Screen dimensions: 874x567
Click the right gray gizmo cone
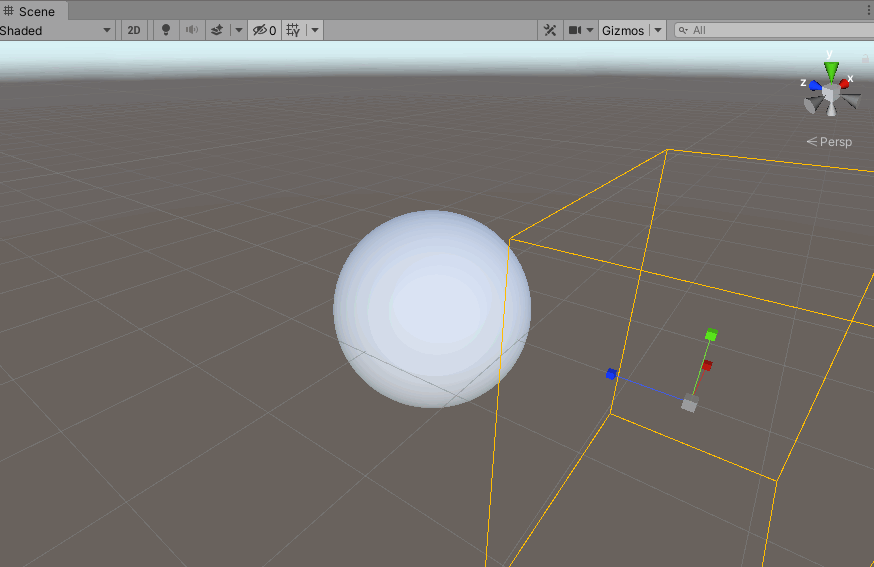click(x=851, y=101)
